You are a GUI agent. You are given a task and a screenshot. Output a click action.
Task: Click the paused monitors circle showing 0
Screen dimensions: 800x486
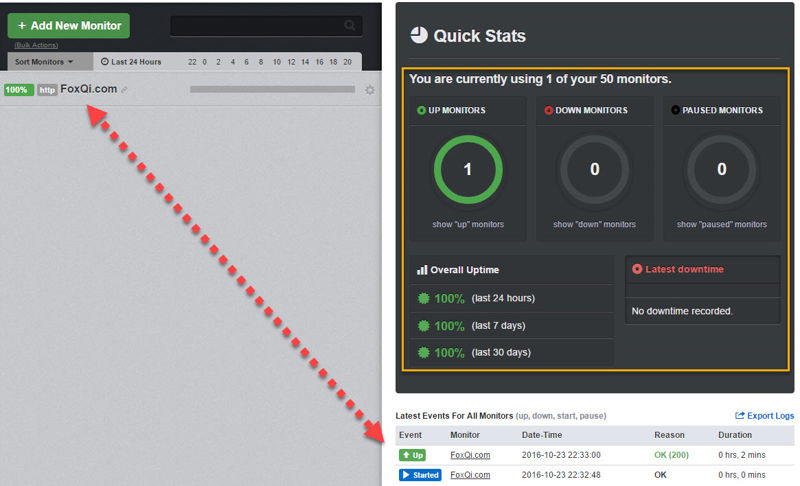[x=721, y=169]
